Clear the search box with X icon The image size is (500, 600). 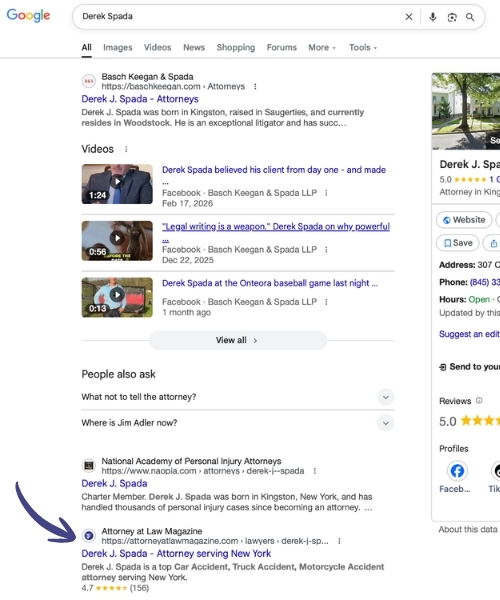(x=409, y=17)
